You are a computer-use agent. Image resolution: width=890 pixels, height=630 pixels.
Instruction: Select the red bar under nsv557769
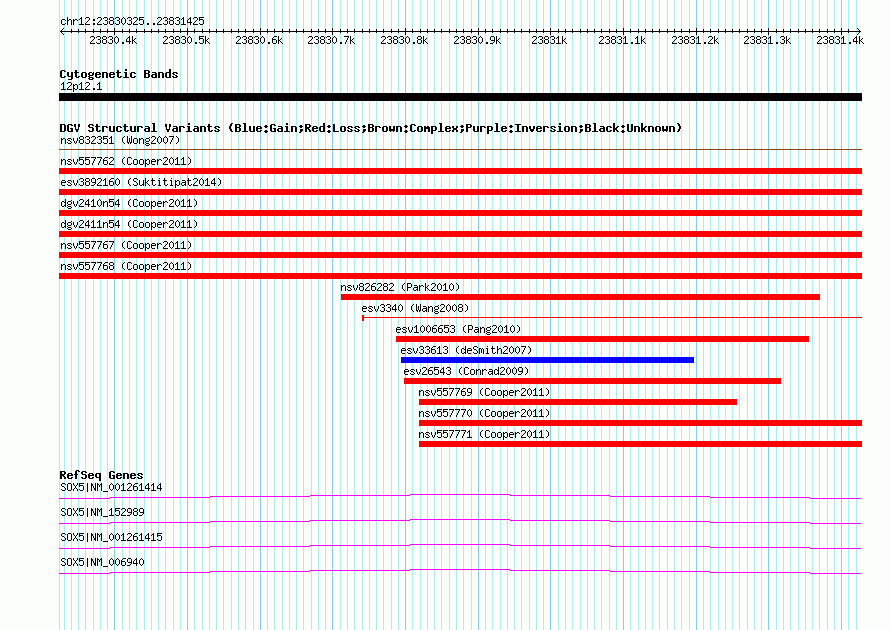(x=578, y=402)
